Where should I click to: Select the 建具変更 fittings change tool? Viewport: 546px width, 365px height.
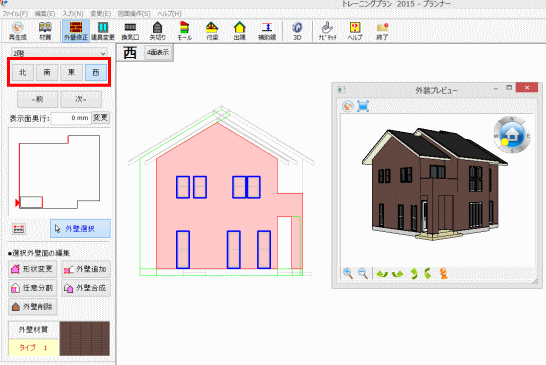coord(103,31)
